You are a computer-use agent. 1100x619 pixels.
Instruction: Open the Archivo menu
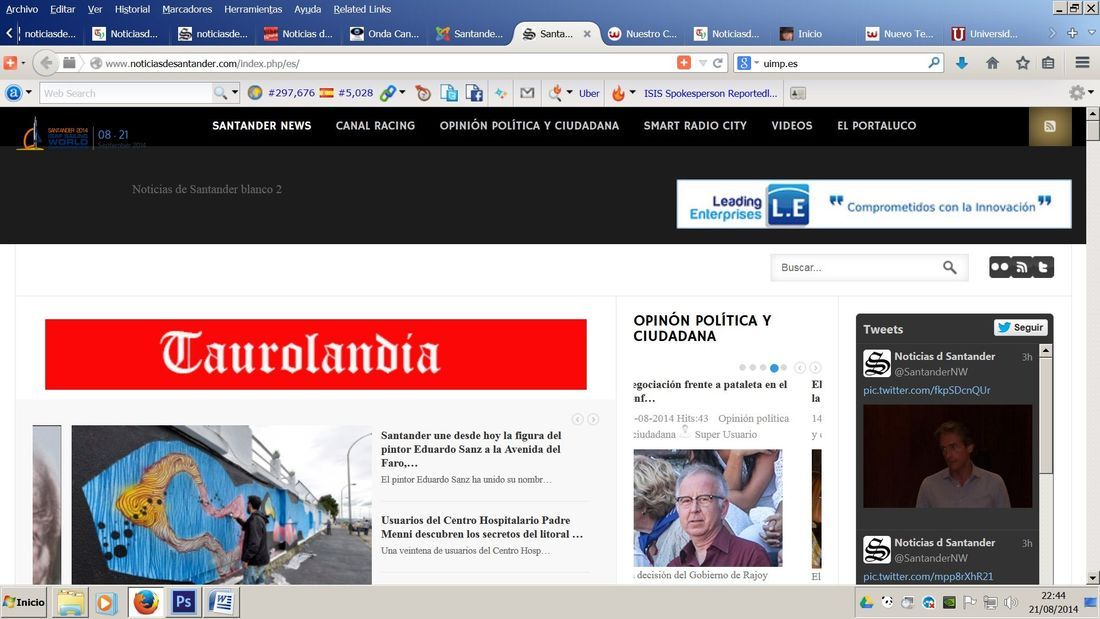22,9
